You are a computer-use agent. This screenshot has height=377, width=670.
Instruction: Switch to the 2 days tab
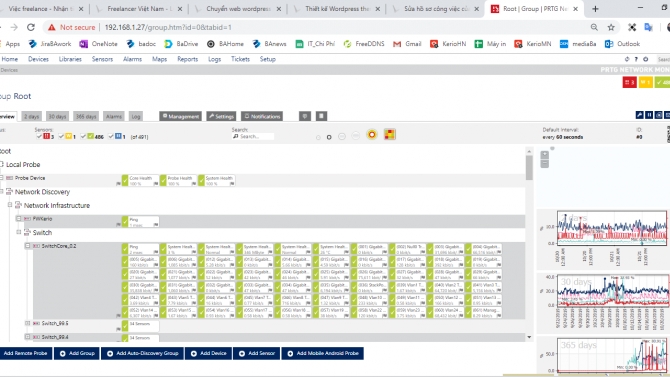coord(31,116)
